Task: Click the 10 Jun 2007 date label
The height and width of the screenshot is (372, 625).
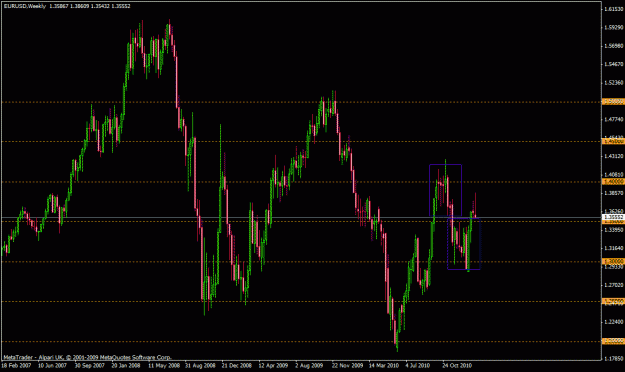Action: [x=52, y=365]
